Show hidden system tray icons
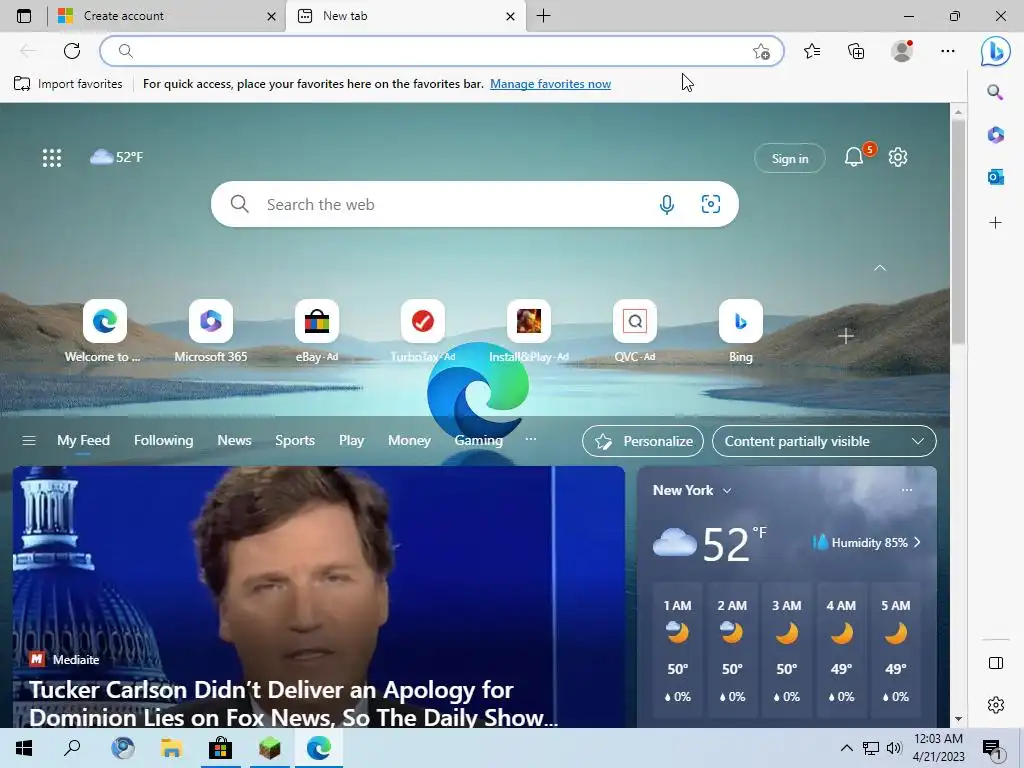The height and width of the screenshot is (768, 1024). (x=846, y=748)
